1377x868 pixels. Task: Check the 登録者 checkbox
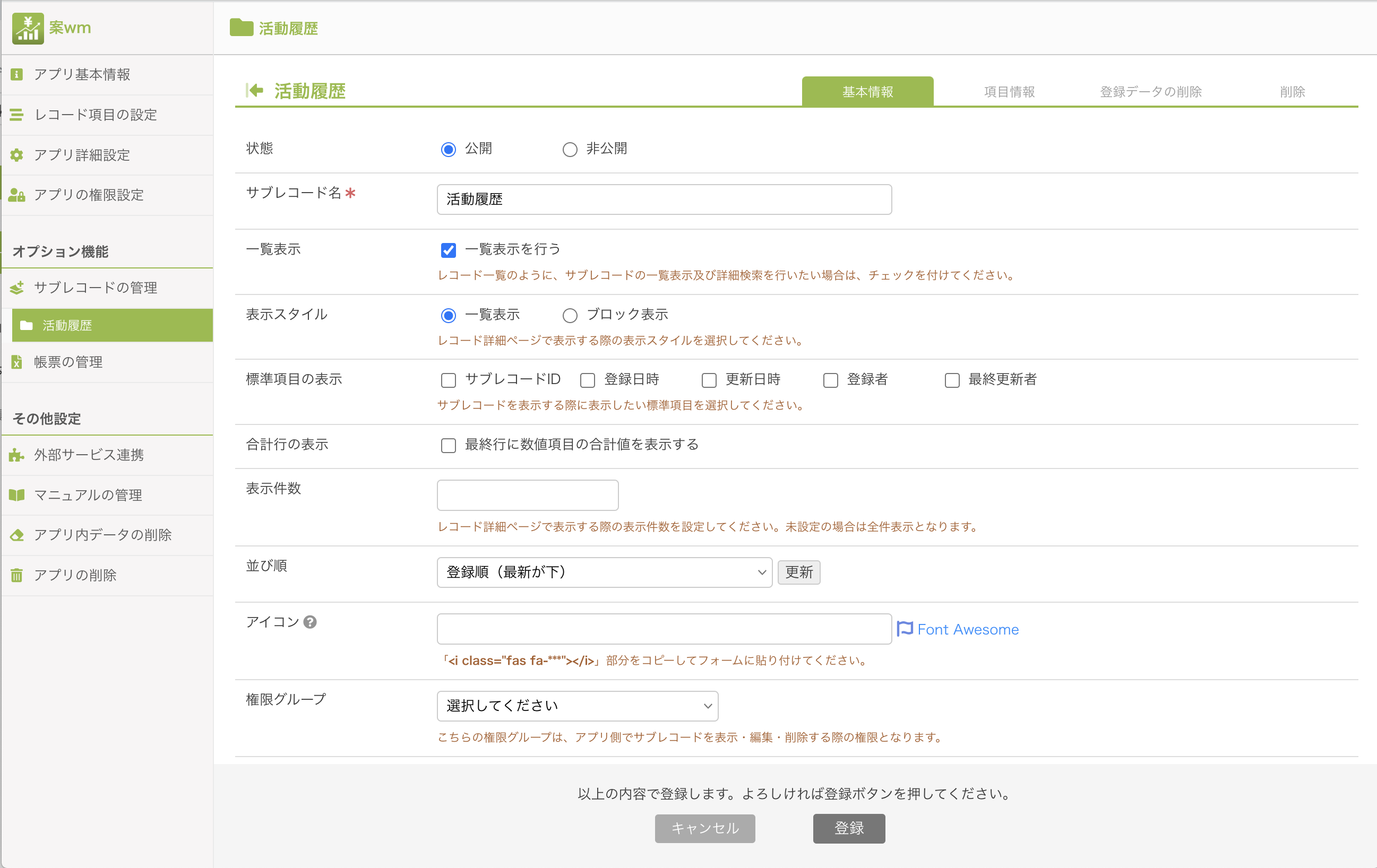click(830, 380)
